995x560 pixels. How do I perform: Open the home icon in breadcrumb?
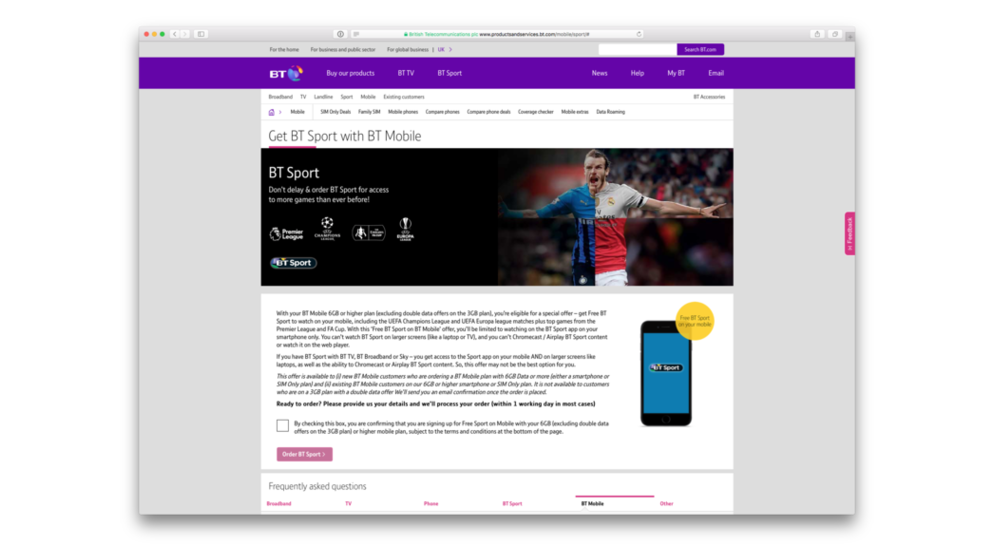(x=272, y=112)
